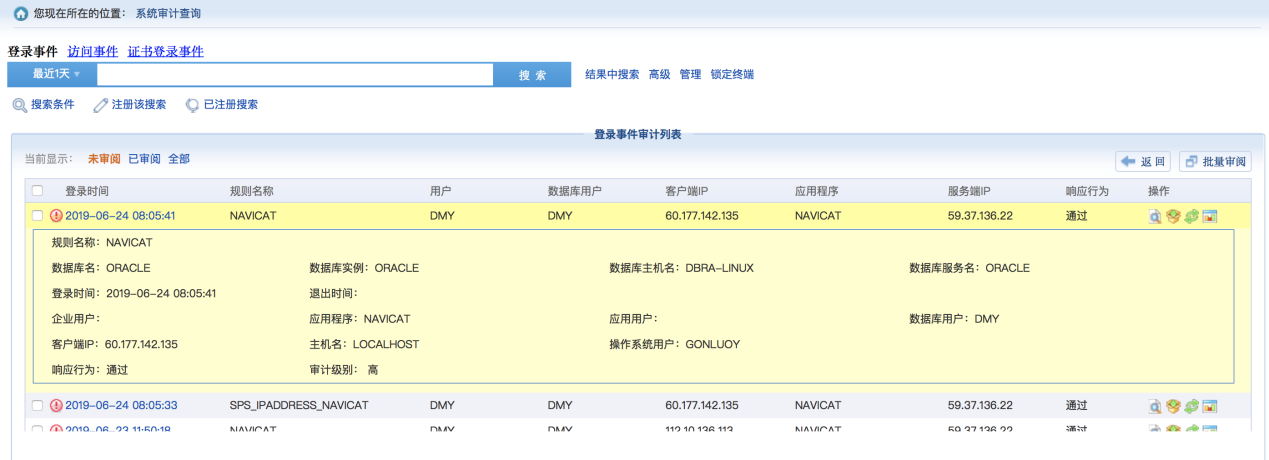Show 未审阅 events only
Image resolution: width=1269 pixels, height=460 pixels.
(x=104, y=159)
